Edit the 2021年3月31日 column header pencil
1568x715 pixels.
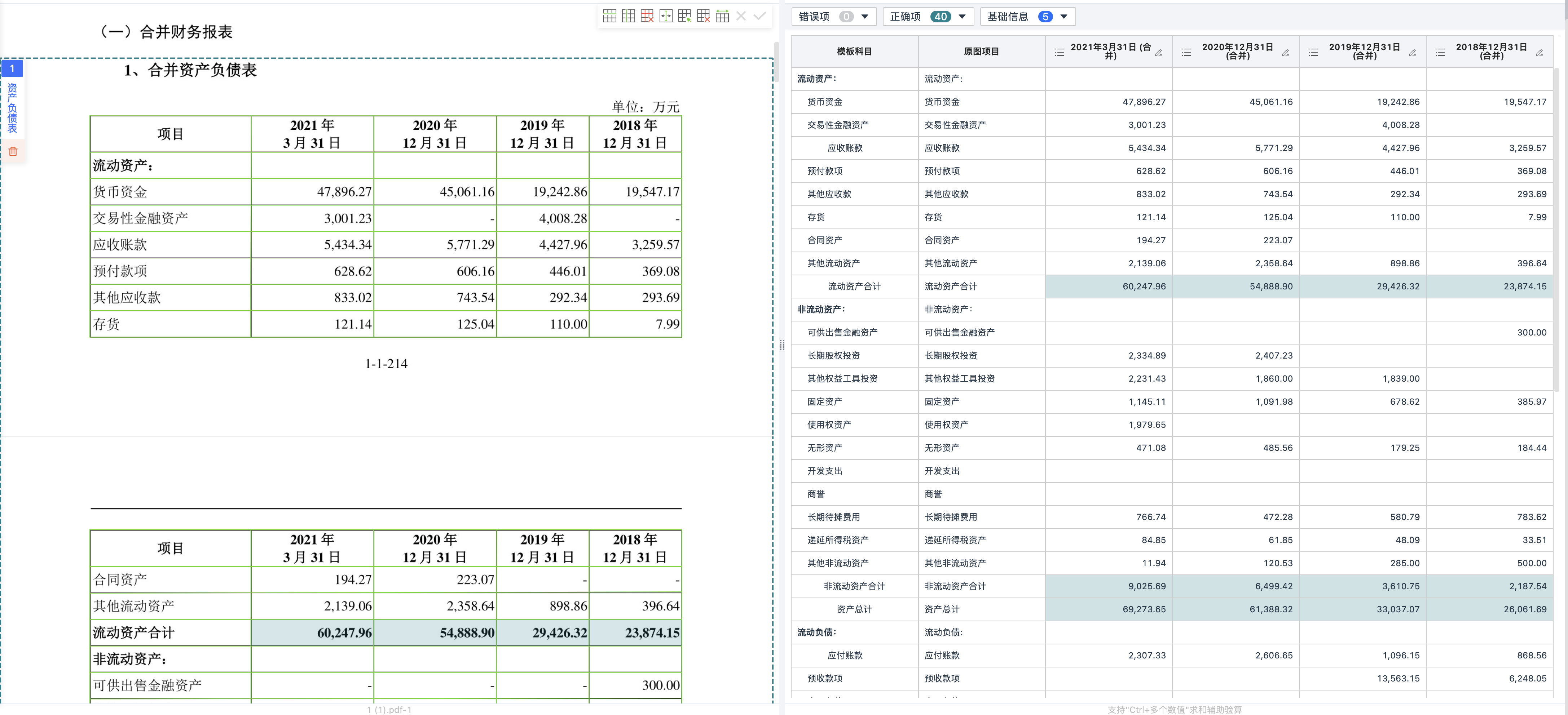[1158, 52]
